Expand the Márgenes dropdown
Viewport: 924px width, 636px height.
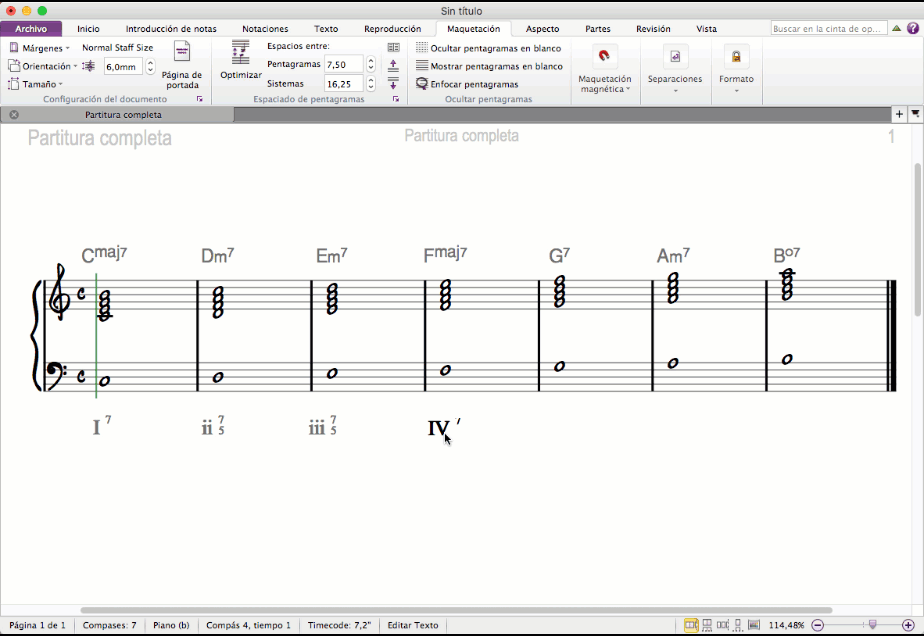[x=40, y=48]
